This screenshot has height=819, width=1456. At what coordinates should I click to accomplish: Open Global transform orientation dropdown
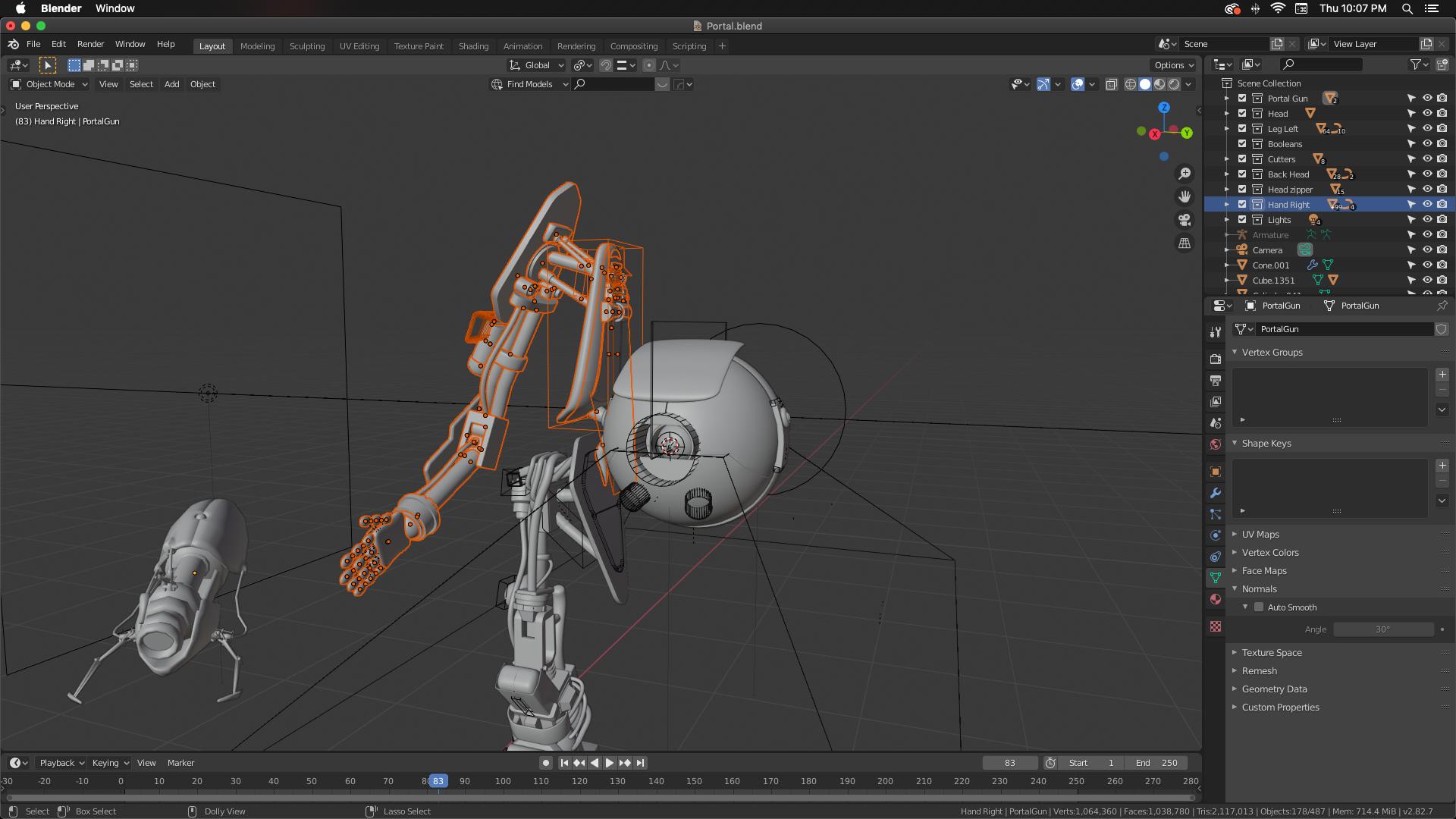click(x=537, y=65)
